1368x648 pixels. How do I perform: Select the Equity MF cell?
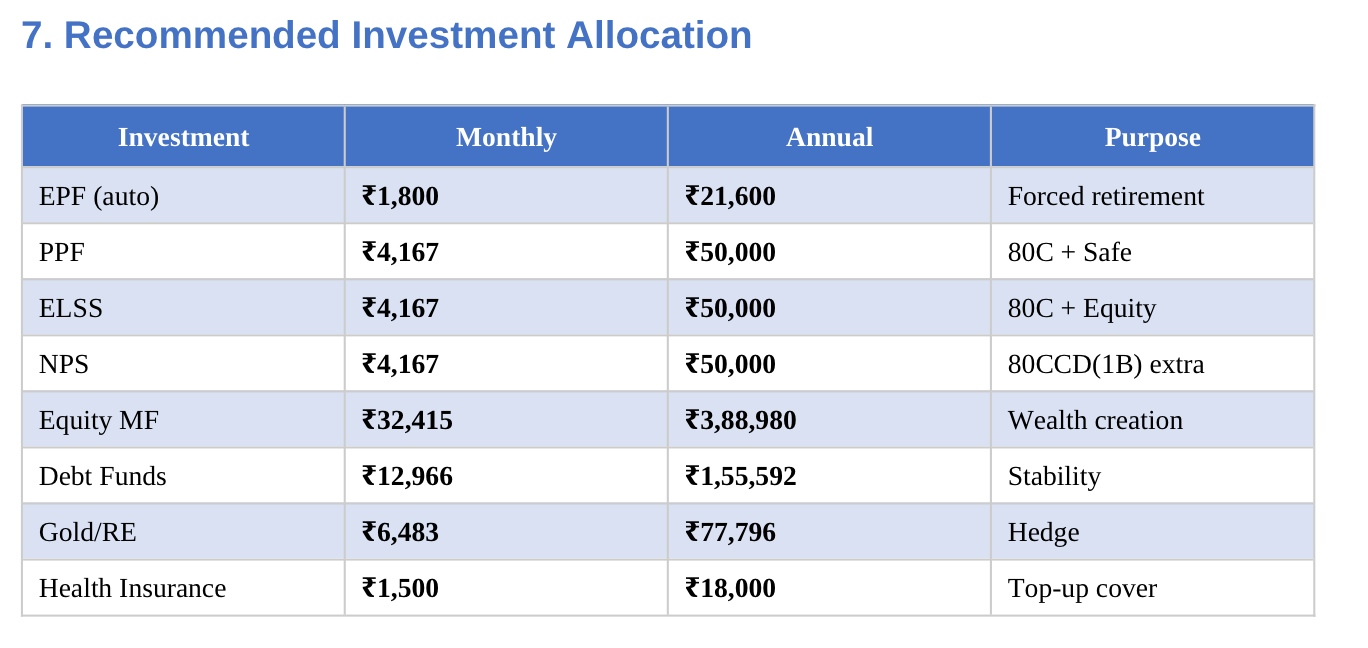(99, 420)
